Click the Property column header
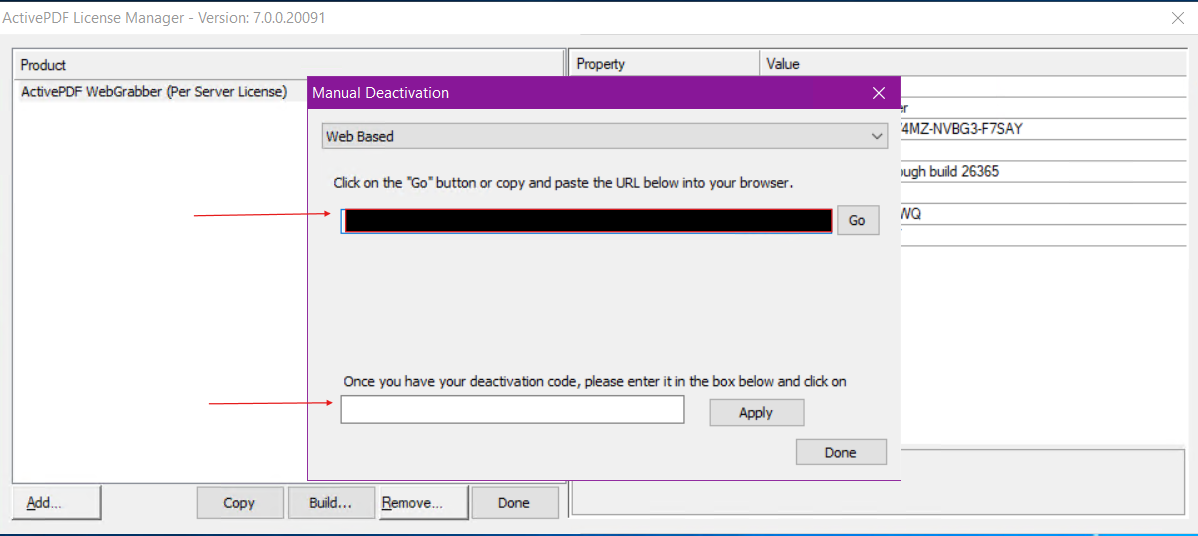Image resolution: width=1198 pixels, height=536 pixels. (665, 64)
